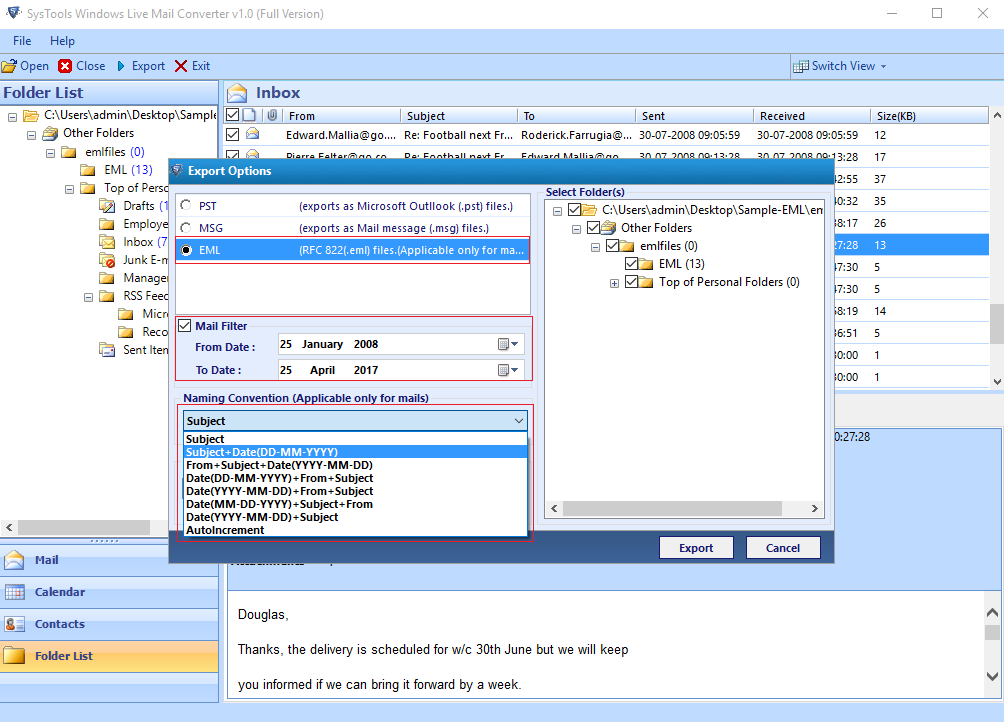Uncheck the Edward.Mallia message row checkbox
Viewport: 1004px width, 722px height.
(x=232, y=134)
